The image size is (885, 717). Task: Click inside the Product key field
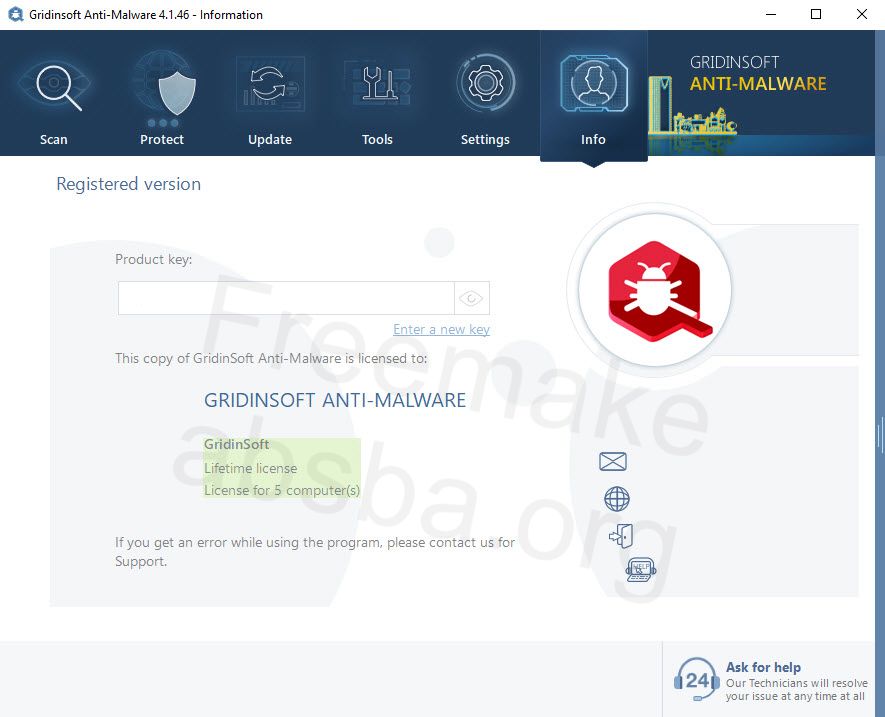pyautogui.click(x=286, y=298)
